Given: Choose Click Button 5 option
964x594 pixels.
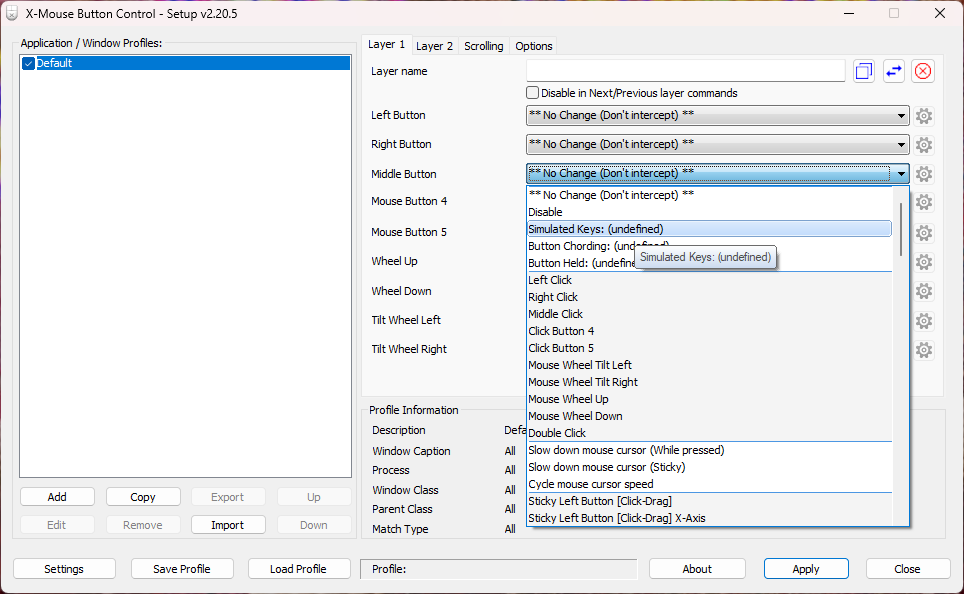Looking at the screenshot, I should click(709, 348).
